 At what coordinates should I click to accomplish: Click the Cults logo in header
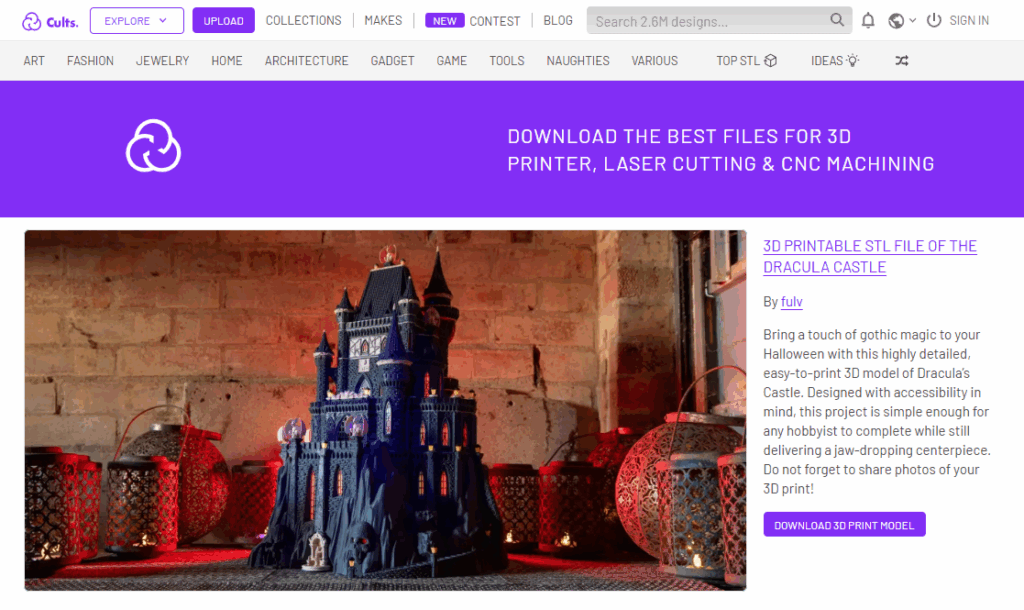click(49, 21)
